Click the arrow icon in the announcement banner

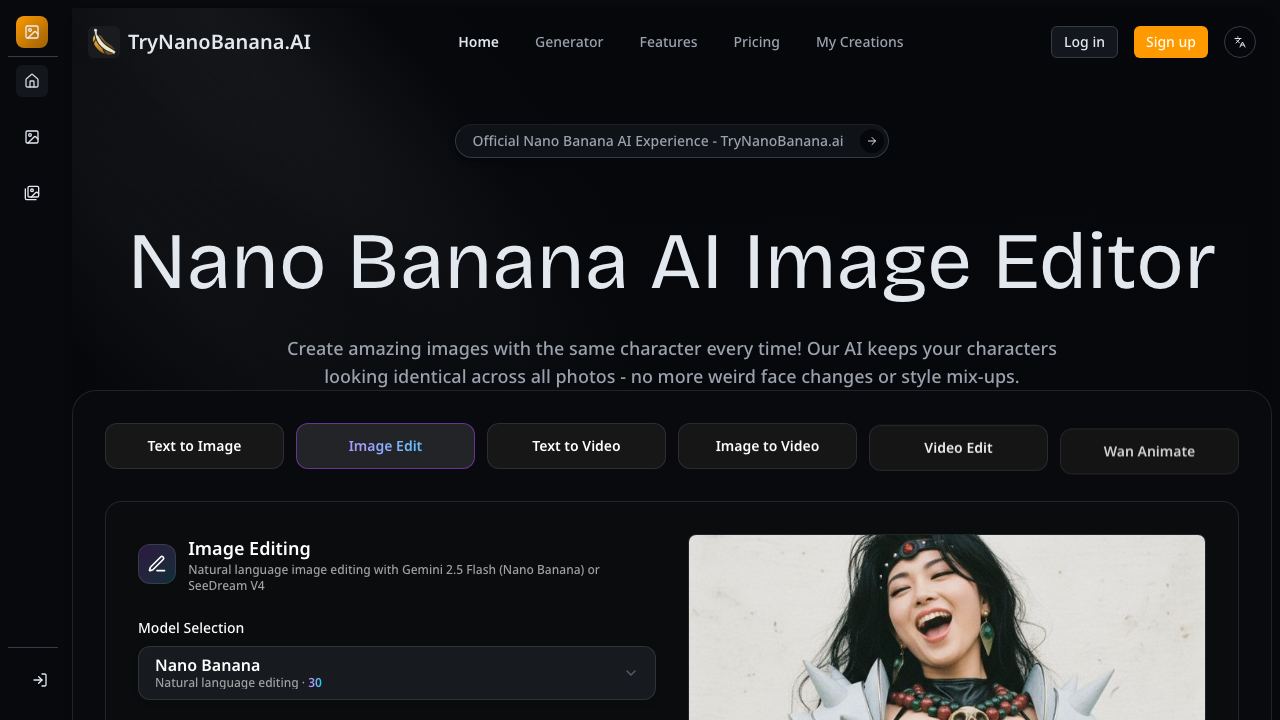click(872, 141)
